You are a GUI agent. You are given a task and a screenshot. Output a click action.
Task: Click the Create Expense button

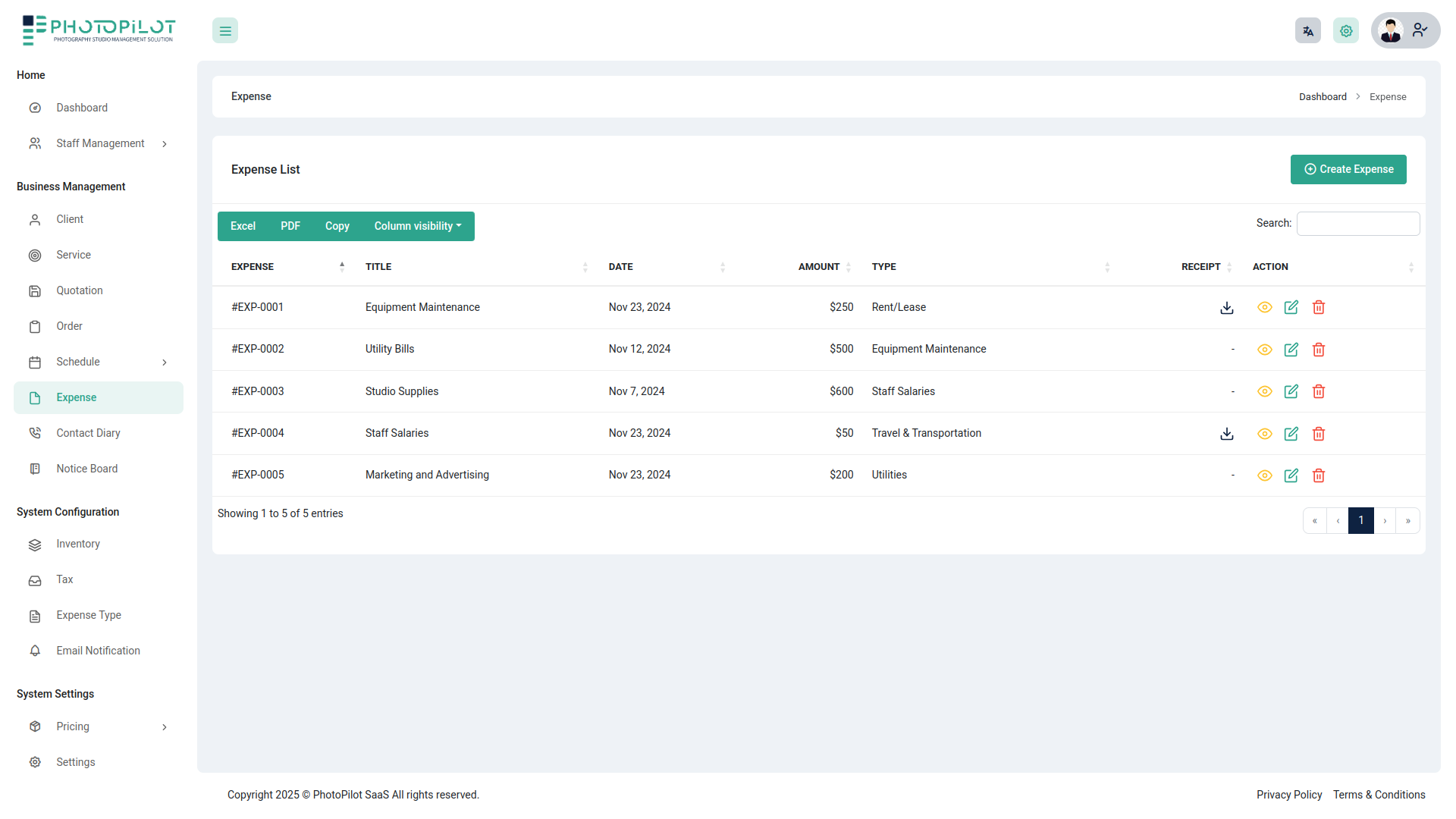point(1348,169)
